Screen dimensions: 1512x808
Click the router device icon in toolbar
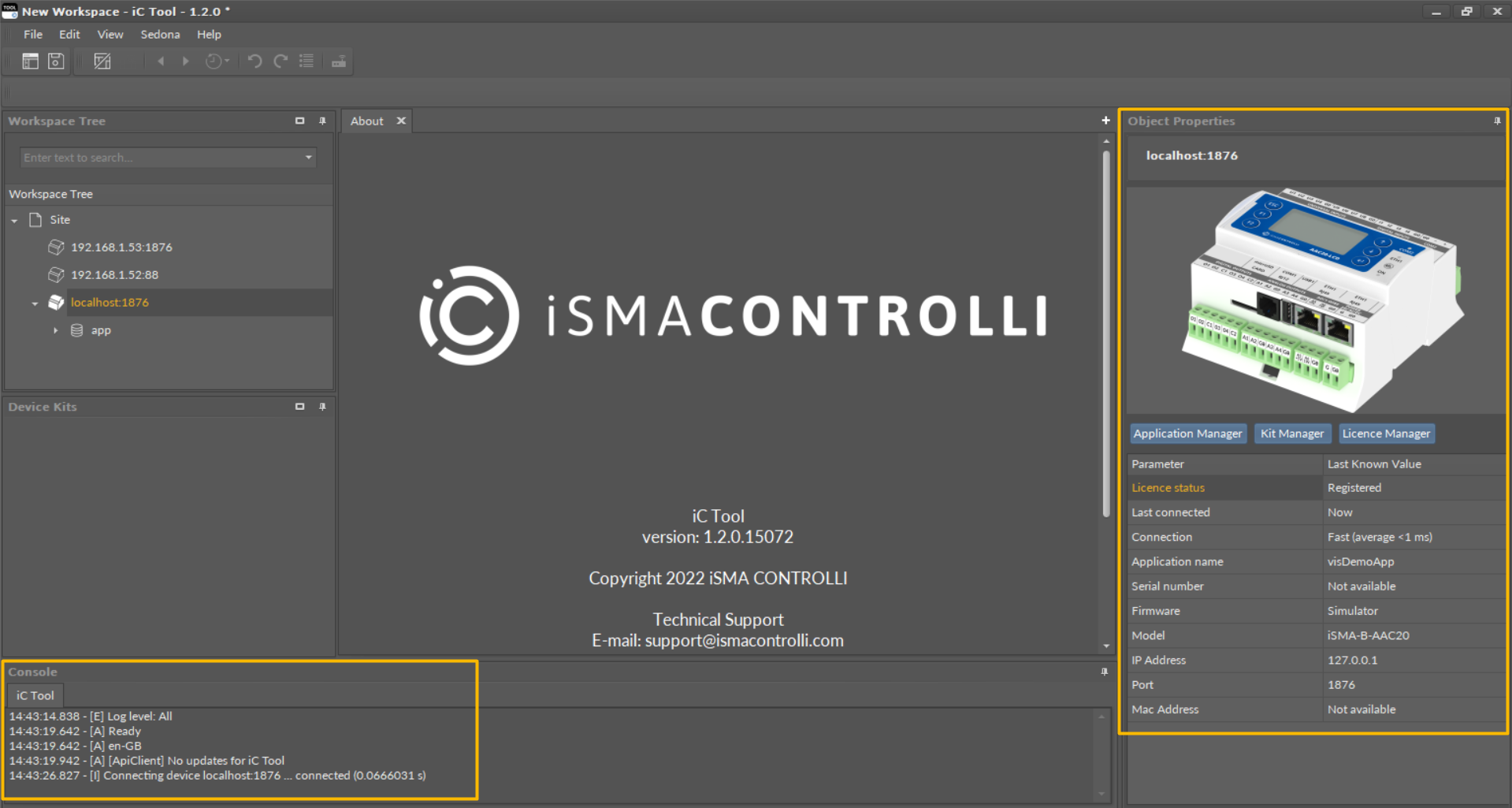(339, 61)
